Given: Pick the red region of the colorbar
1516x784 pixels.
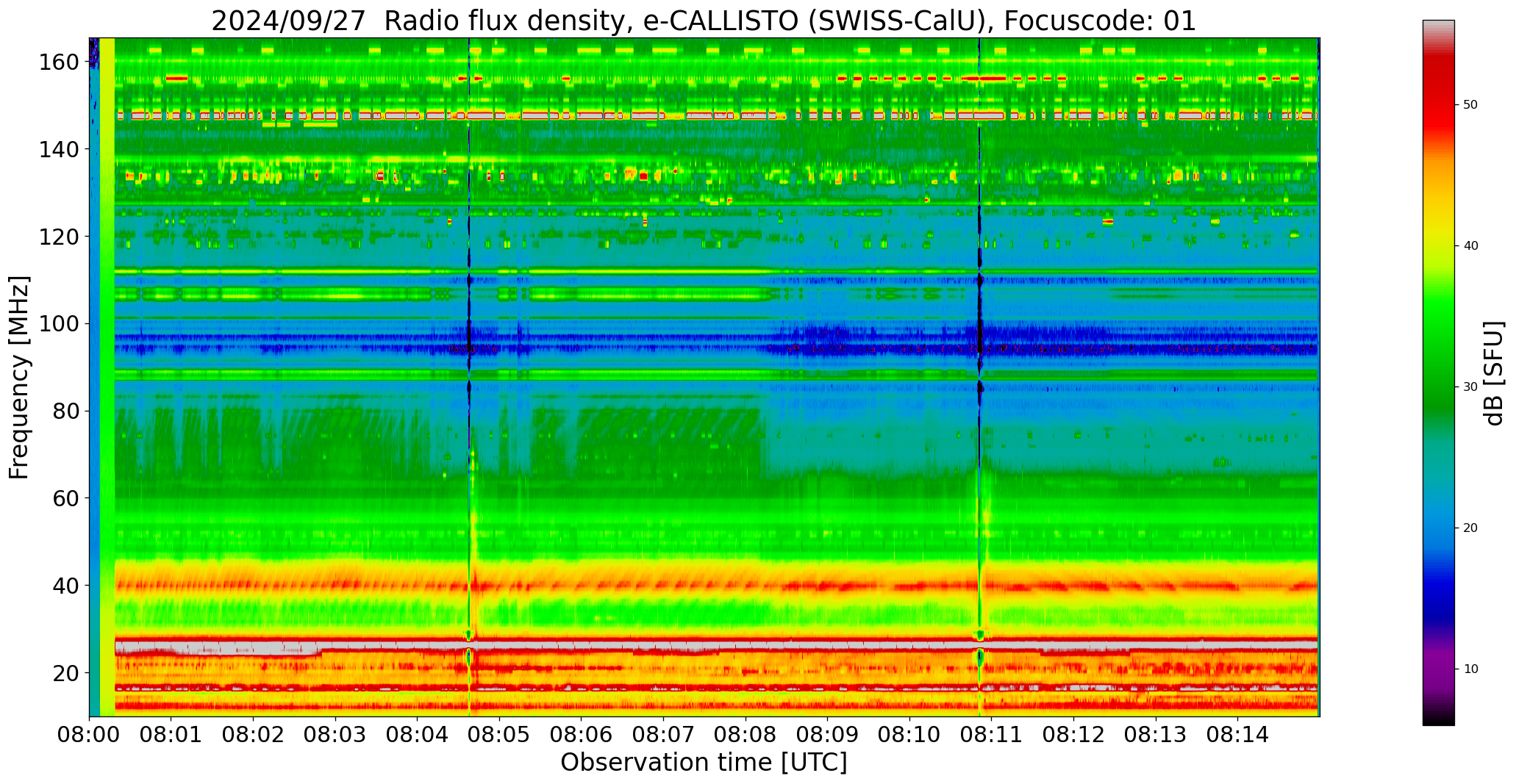Looking at the screenshot, I should tap(1438, 103).
